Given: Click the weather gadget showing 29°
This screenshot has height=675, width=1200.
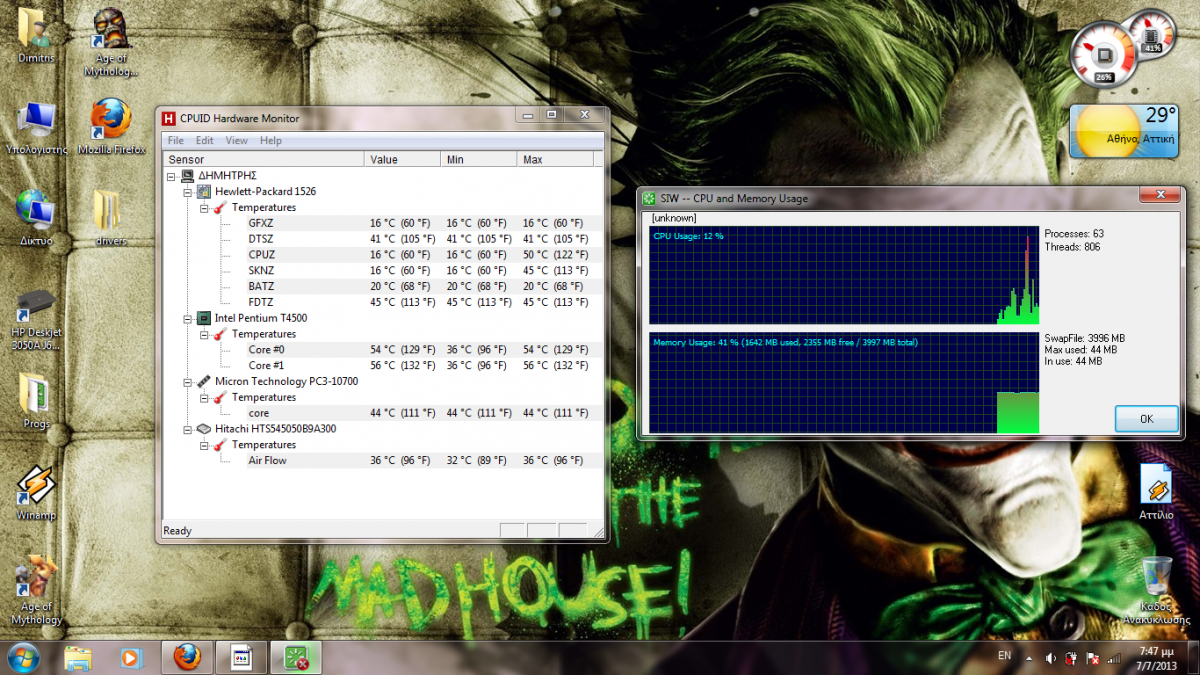Looking at the screenshot, I should pyautogui.click(x=1126, y=131).
